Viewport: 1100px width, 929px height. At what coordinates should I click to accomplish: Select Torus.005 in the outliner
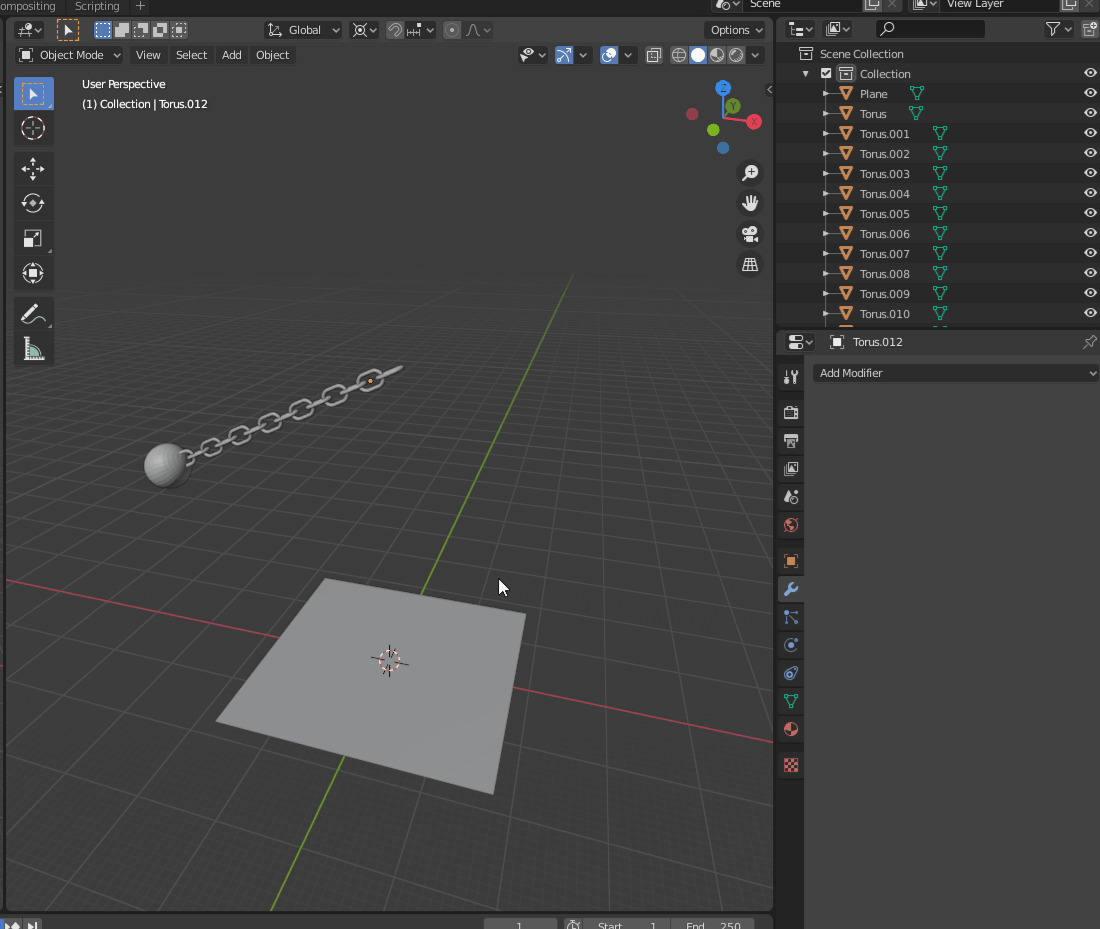point(884,214)
